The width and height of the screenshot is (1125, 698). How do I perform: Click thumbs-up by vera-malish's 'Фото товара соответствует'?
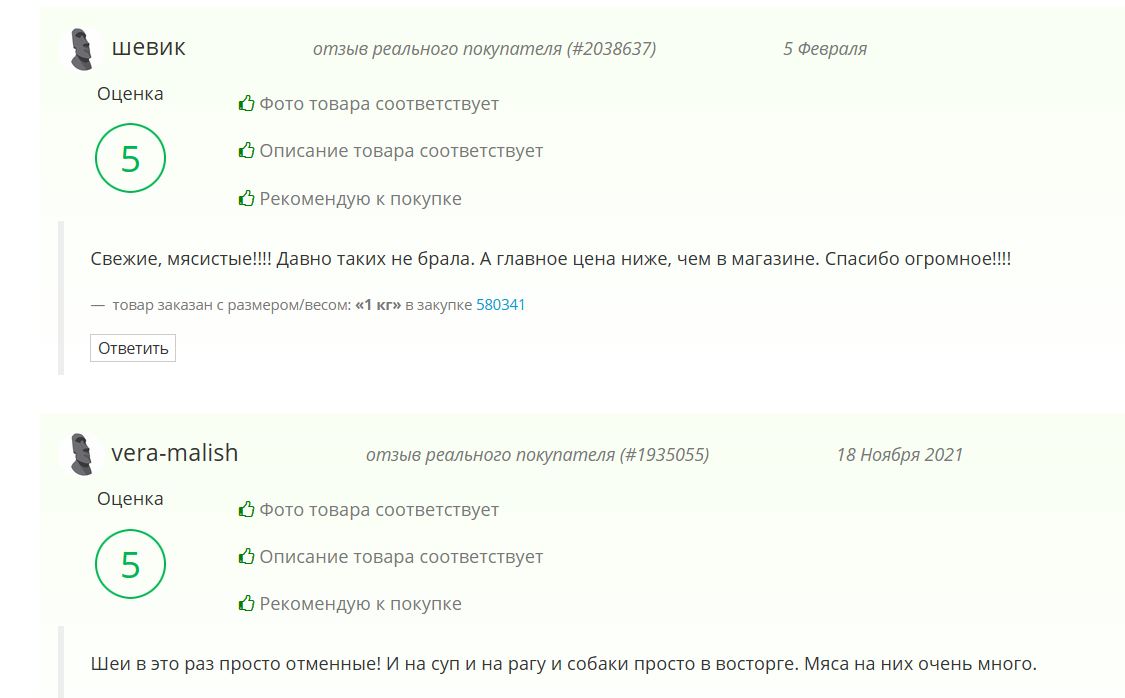(x=246, y=509)
